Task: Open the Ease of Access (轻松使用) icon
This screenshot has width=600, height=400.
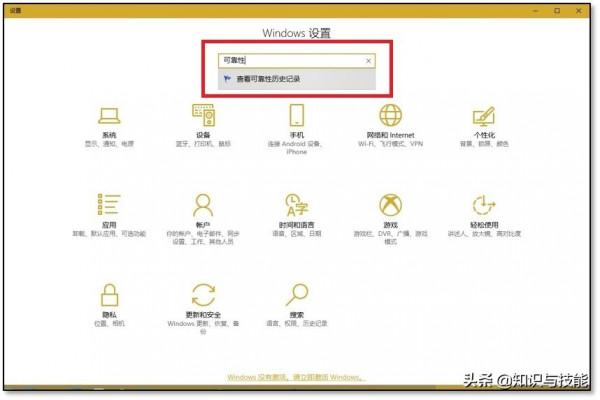Action: click(x=484, y=205)
